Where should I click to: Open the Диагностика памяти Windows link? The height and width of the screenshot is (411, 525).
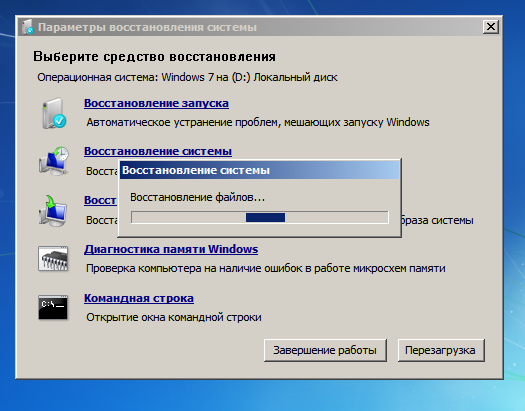point(171,249)
